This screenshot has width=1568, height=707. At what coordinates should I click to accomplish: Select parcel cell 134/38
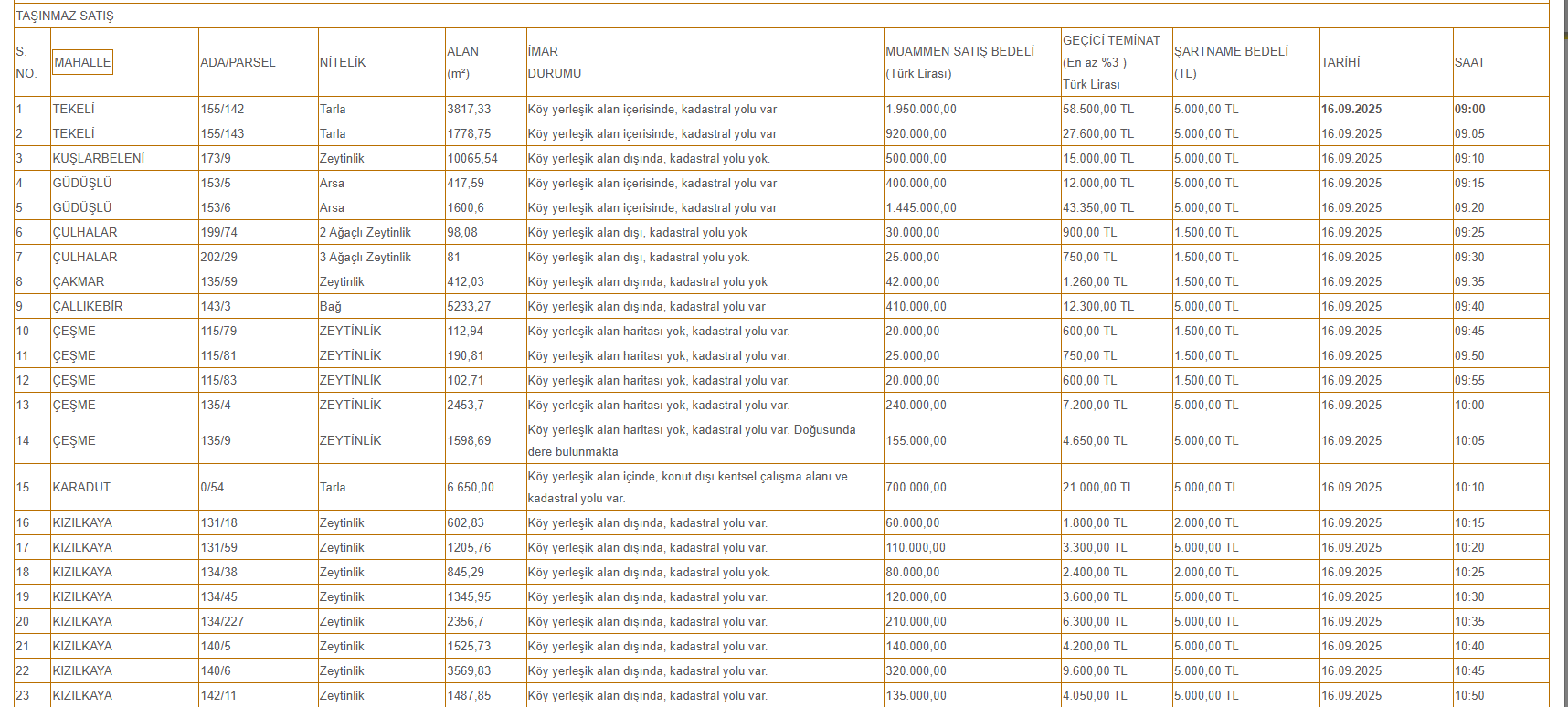(x=218, y=572)
